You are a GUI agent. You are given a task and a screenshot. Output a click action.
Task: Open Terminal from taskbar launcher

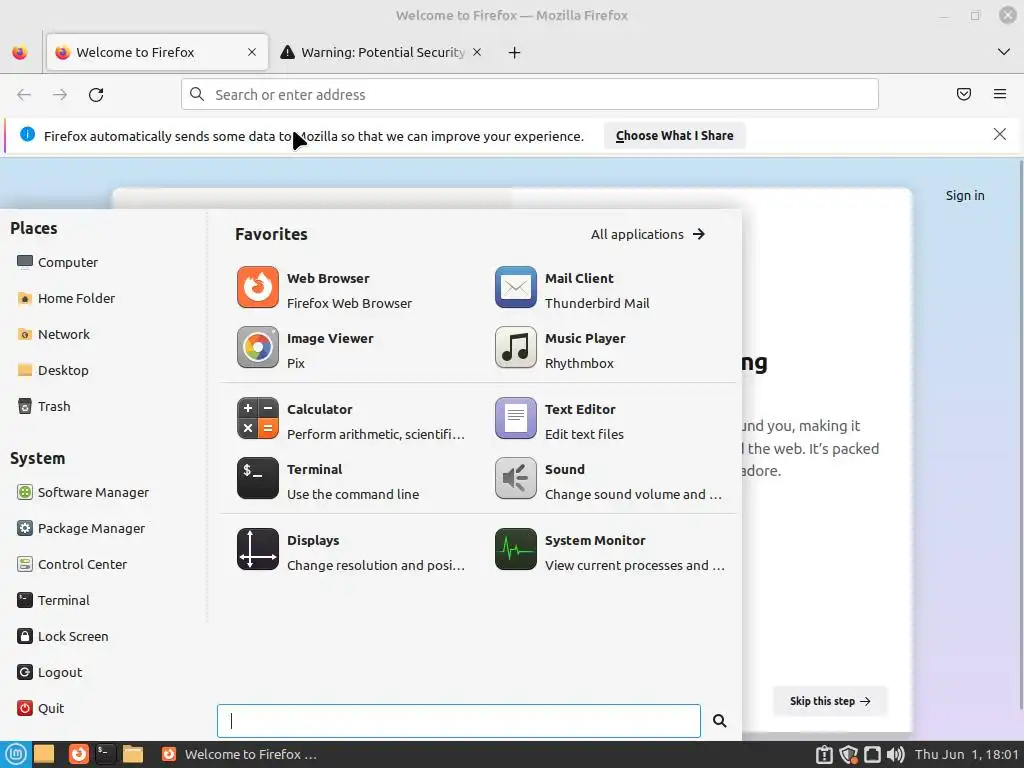(105, 754)
